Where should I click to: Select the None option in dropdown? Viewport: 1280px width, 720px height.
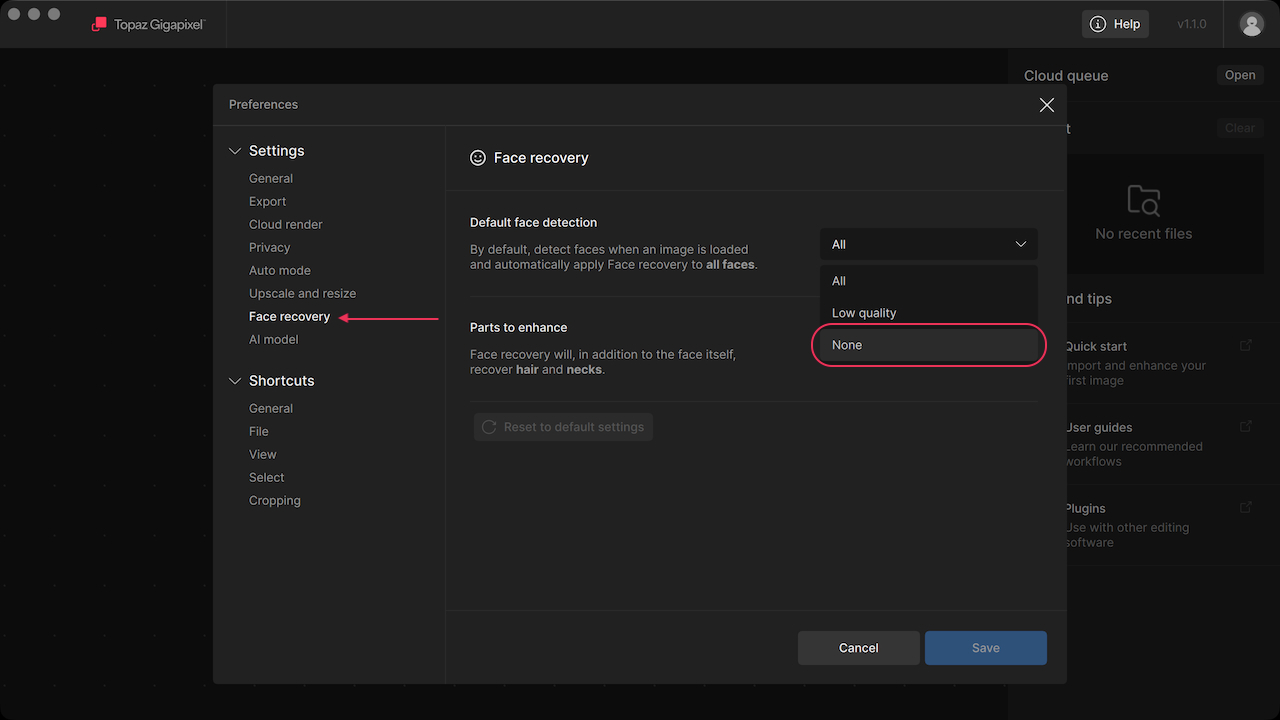click(x=928, y=345)
